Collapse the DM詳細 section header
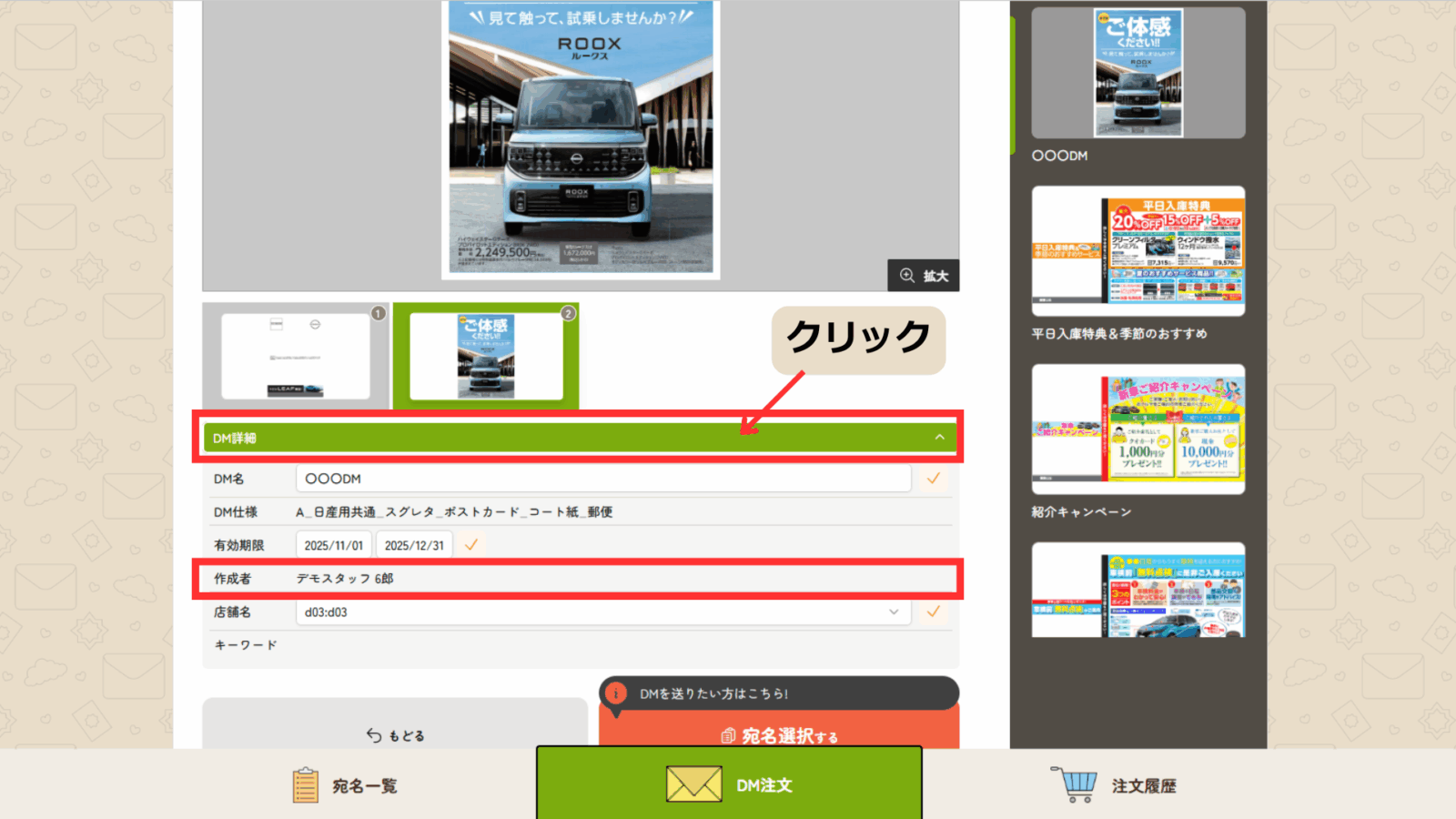The width and height of the screenshot is (1456, 819). (939, 438)
